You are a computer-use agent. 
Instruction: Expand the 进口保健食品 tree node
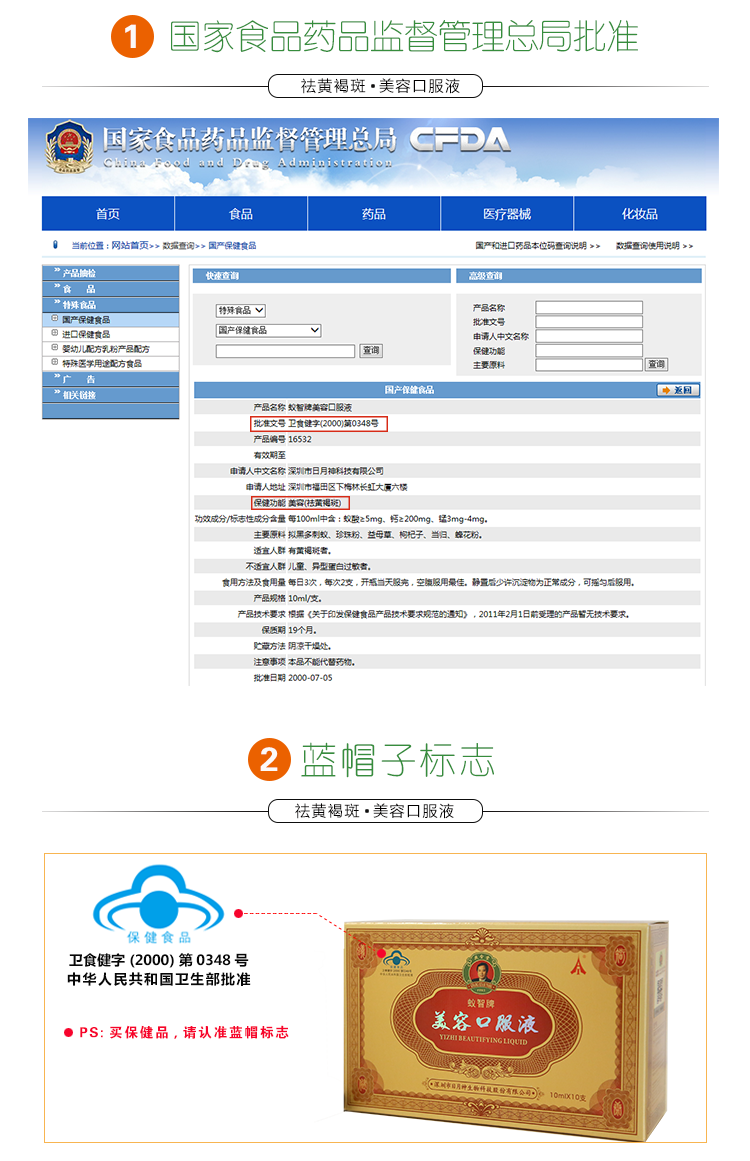[54, 334]
